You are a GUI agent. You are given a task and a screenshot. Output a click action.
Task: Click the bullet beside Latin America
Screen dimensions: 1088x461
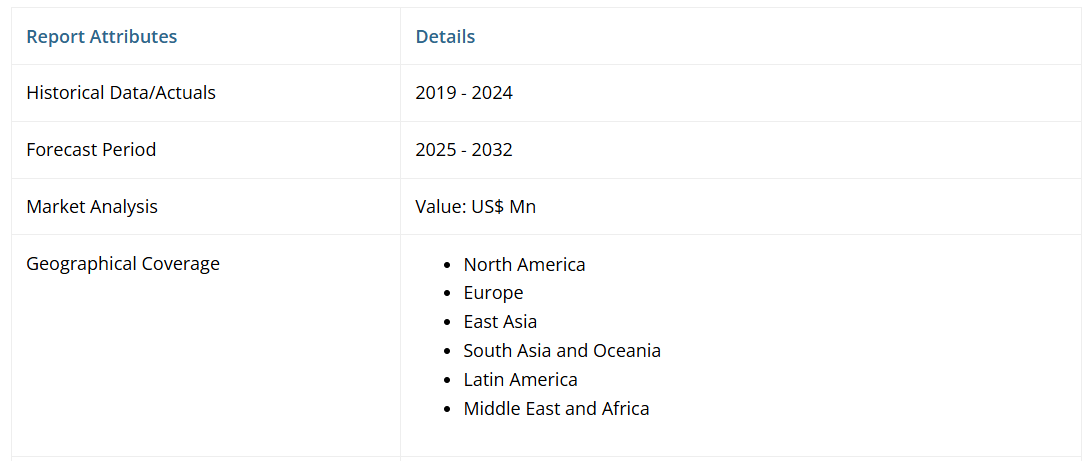click(448, 381)
